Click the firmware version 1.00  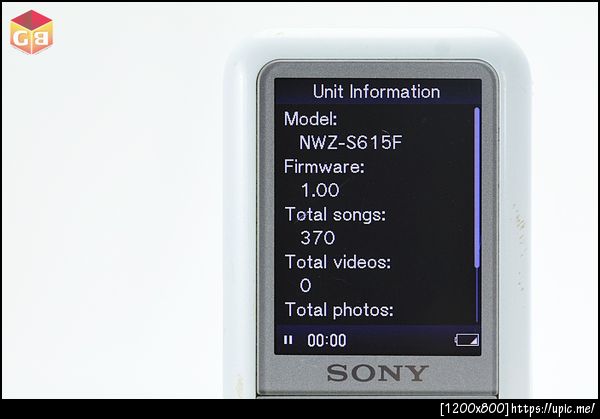click(320, 190)
